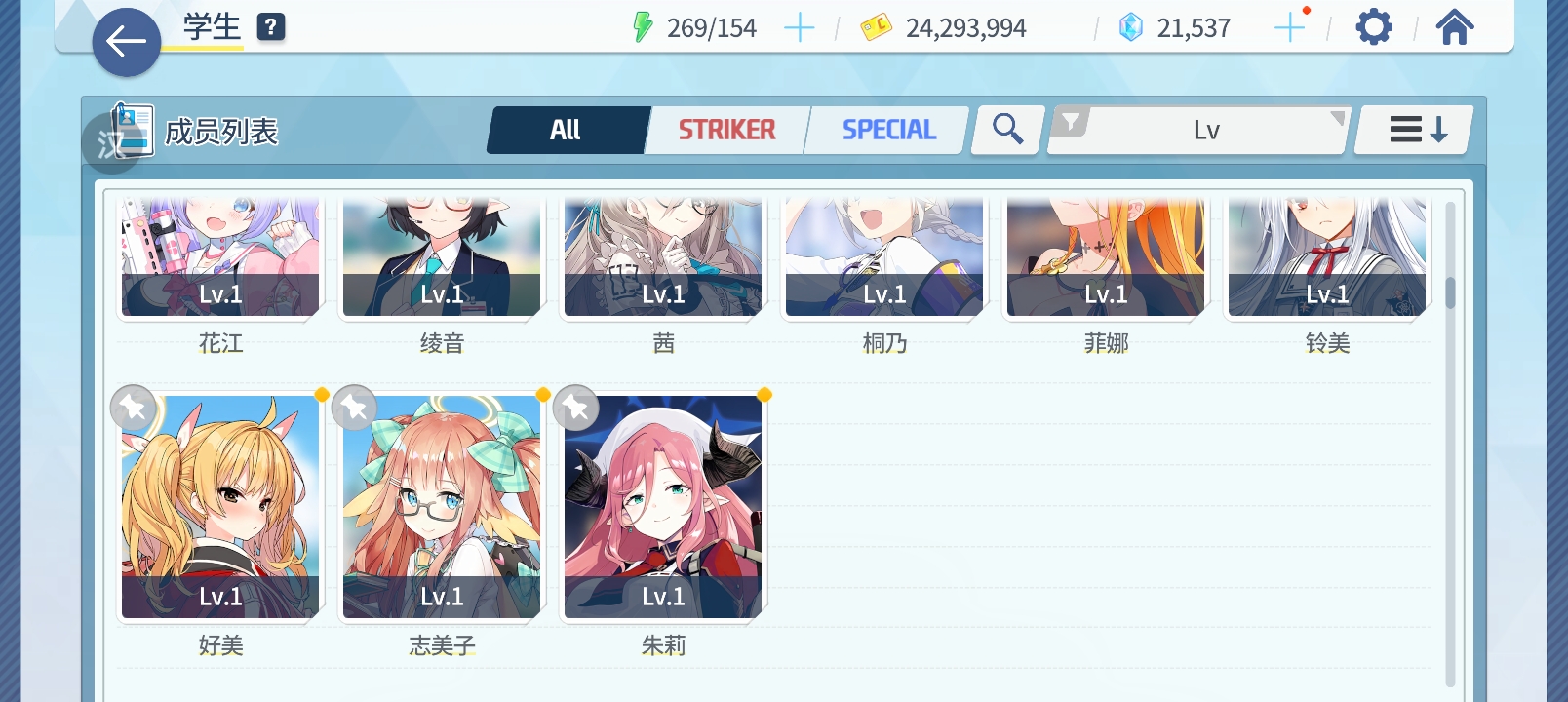Viewport: 1568px width, 702px height.
Task: Add energy with the plus icon
Action: click(x=799, y=28)
